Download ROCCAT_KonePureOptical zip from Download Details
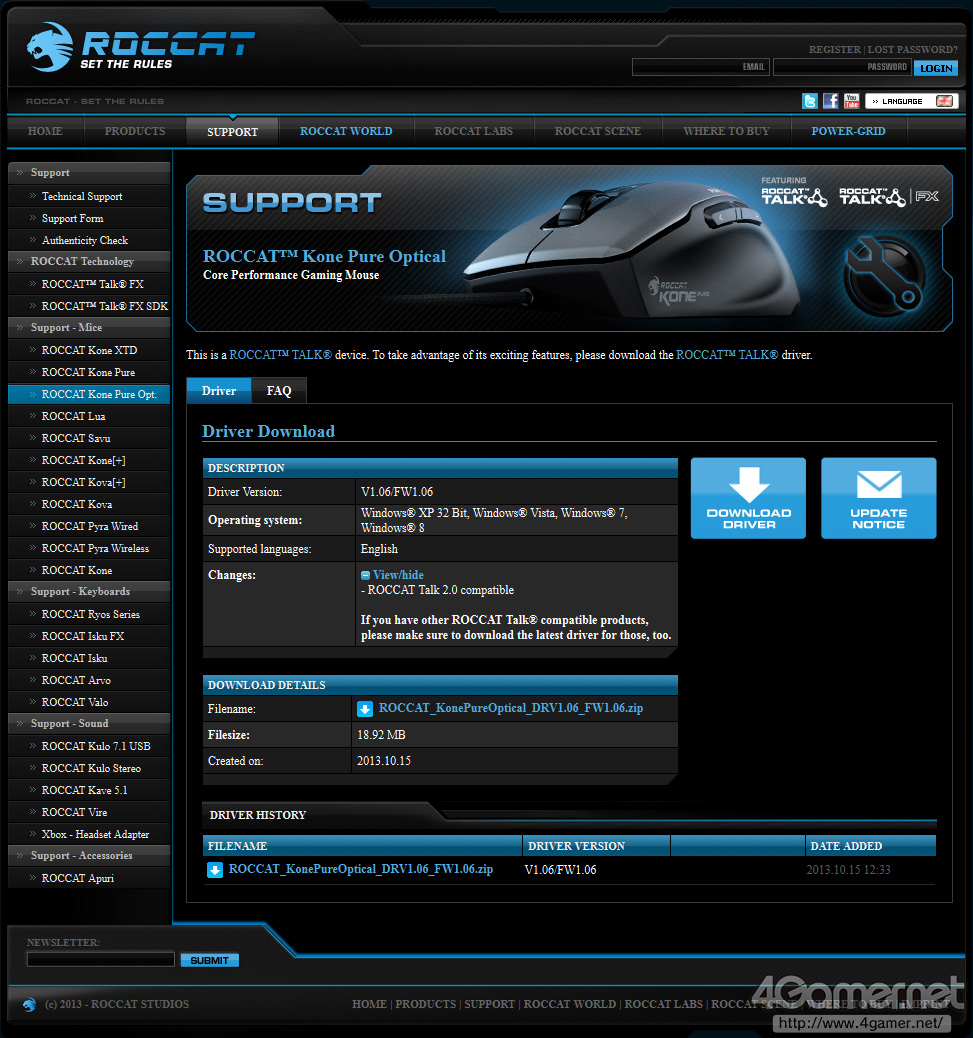This screenshot has width=973, height=1038. 511,708
